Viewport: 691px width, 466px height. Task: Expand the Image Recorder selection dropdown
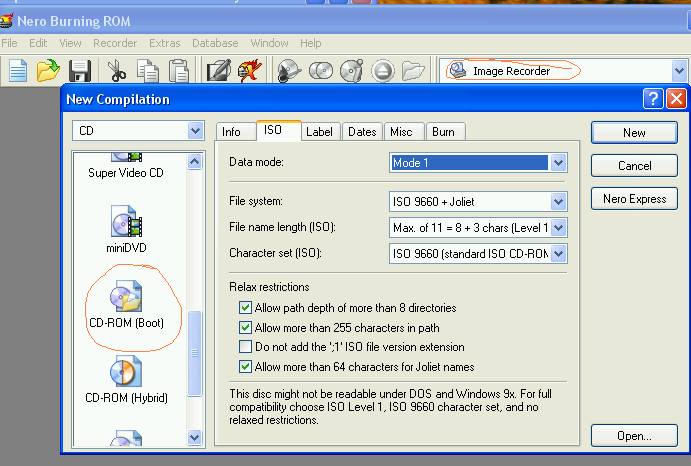[x=680, y=71]
